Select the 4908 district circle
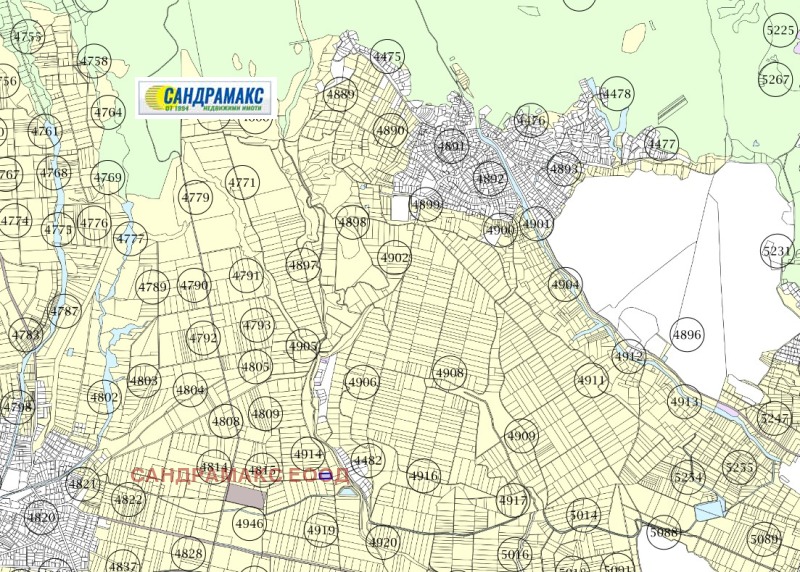This screenshot has height=572, width=800. click(x=450, y=373)
